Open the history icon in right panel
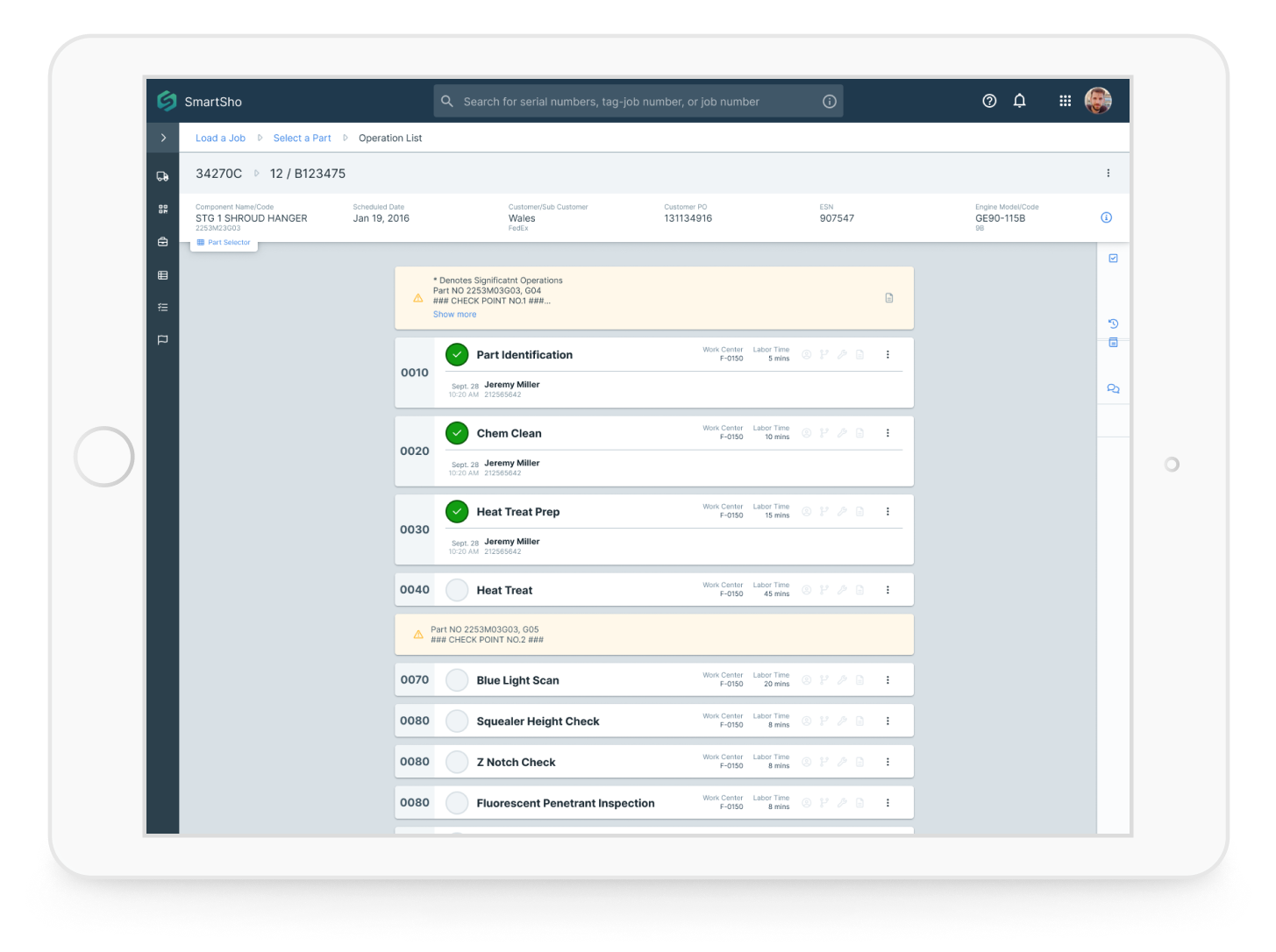The image size is (1276, 952). coord(1113,323)
